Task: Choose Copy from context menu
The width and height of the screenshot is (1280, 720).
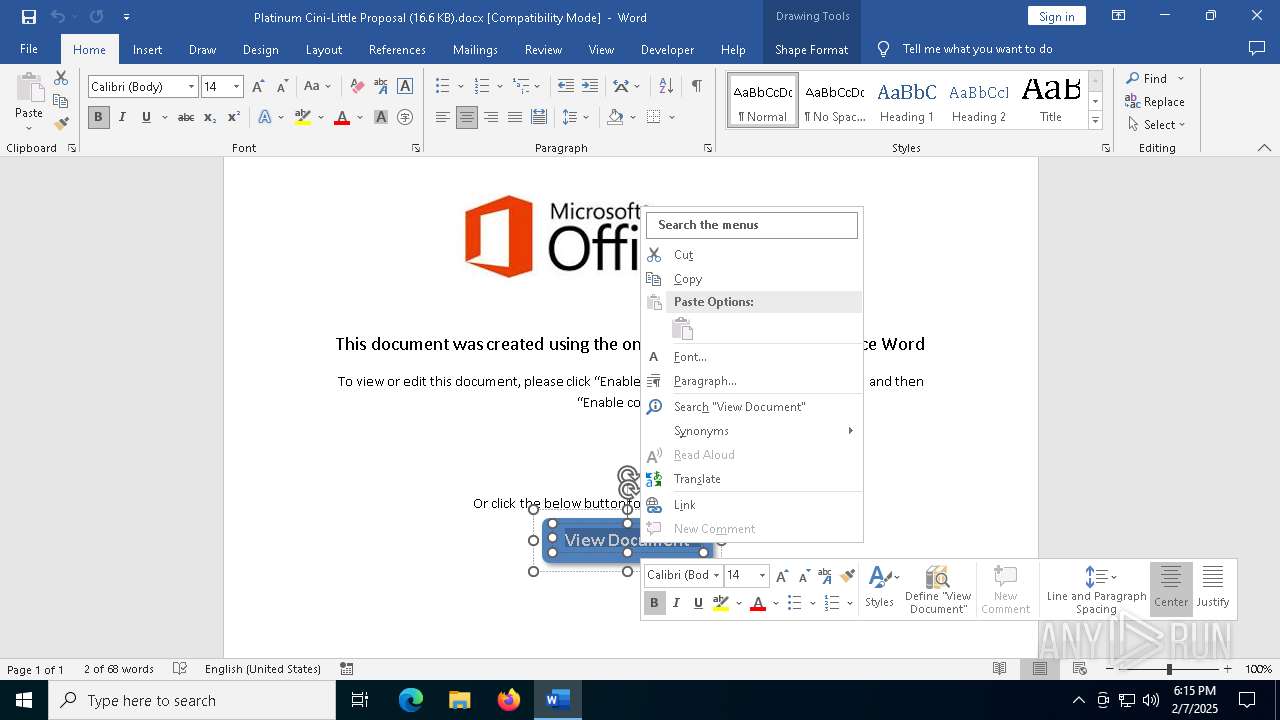Action: [x=752, y=279]
